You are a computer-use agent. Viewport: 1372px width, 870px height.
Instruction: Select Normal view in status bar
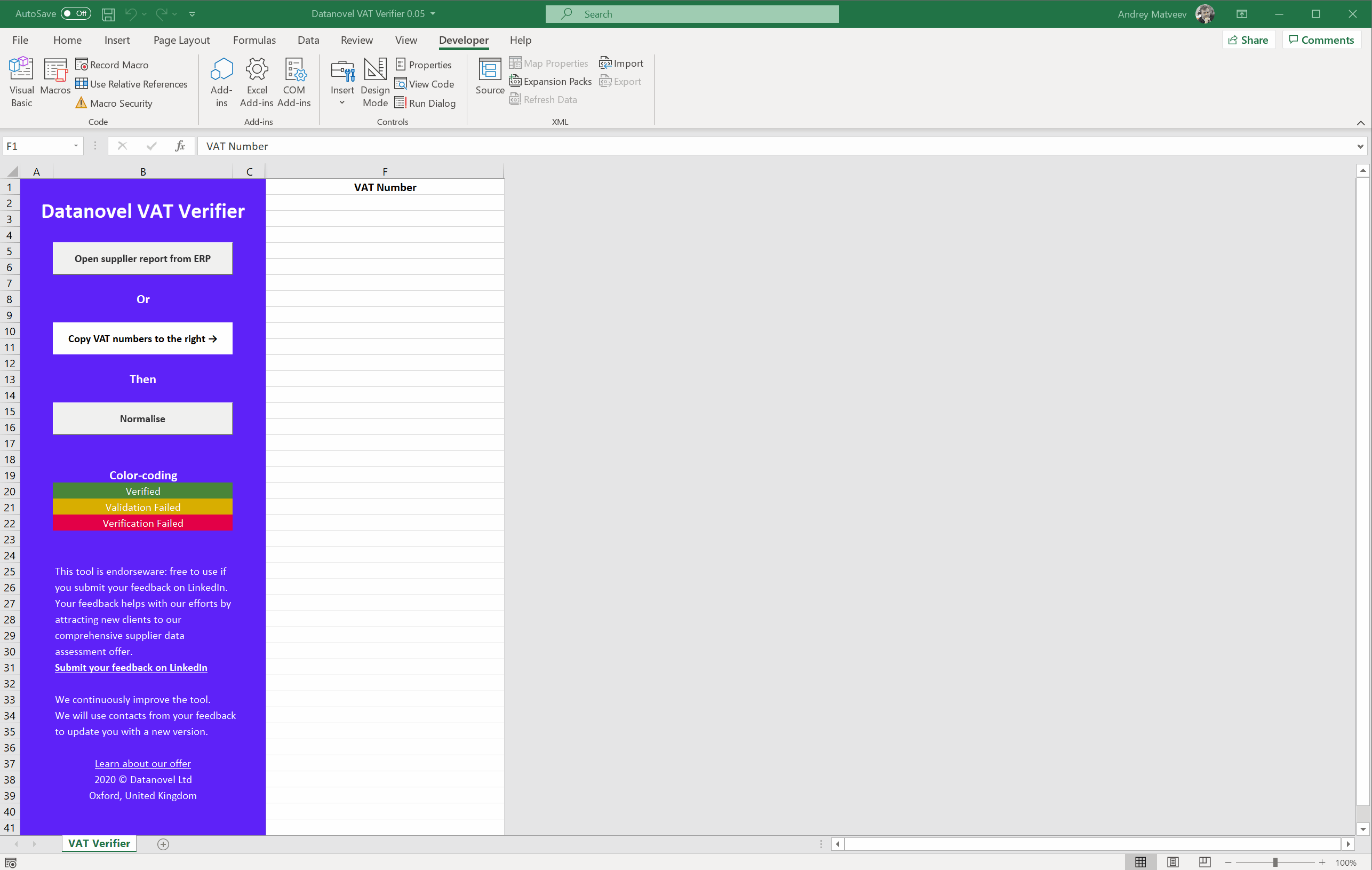[1140, 862]
